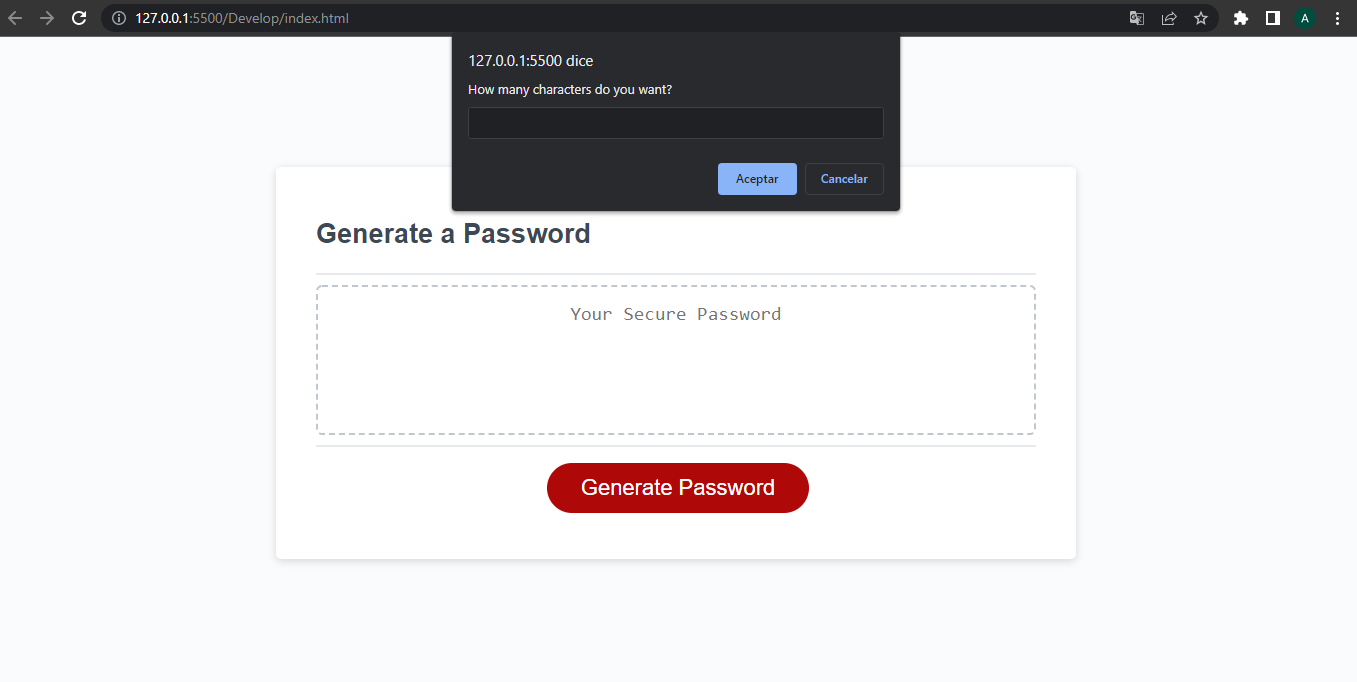
Task: Click the site info icon in address bar
Action: [x=118, y=18]
